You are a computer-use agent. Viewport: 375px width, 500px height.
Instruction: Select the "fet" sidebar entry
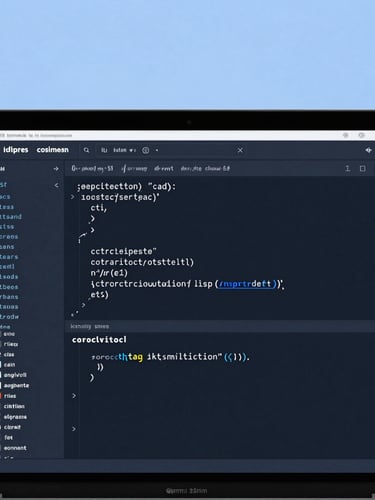8,437
